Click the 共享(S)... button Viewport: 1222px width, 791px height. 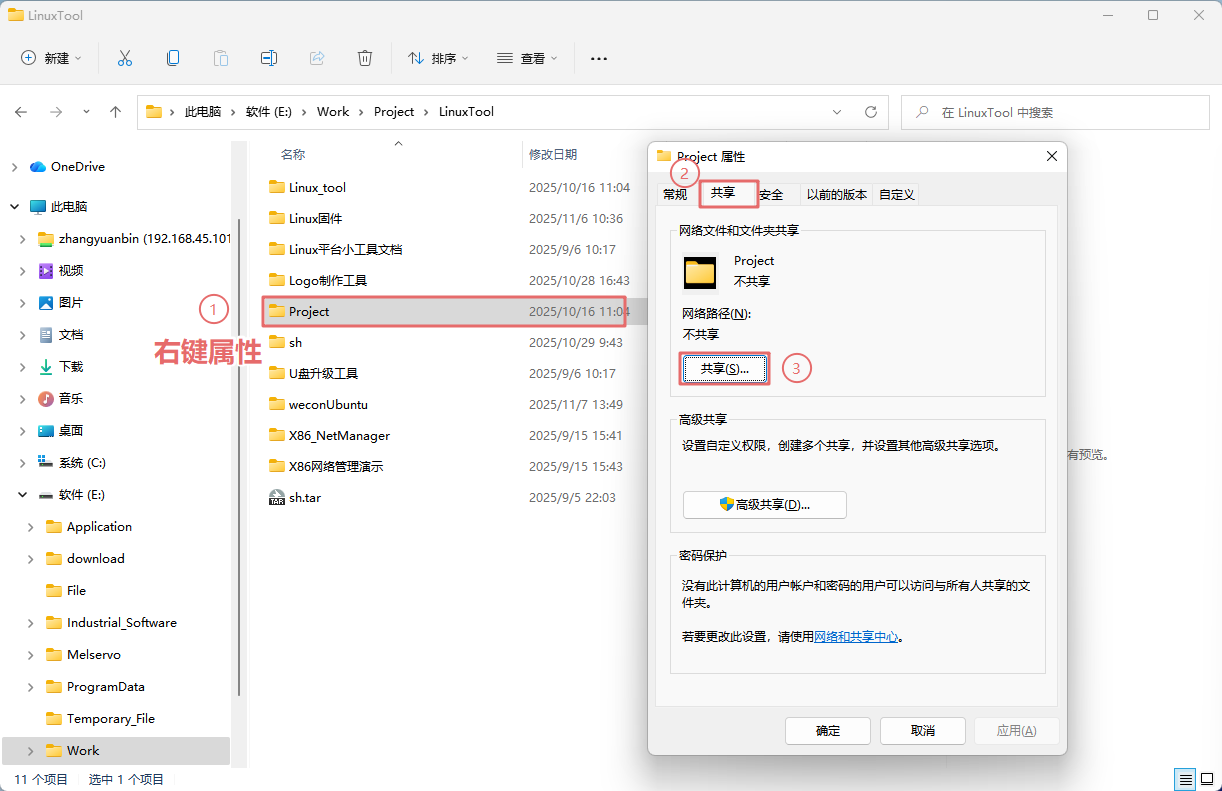click(724, 369)
